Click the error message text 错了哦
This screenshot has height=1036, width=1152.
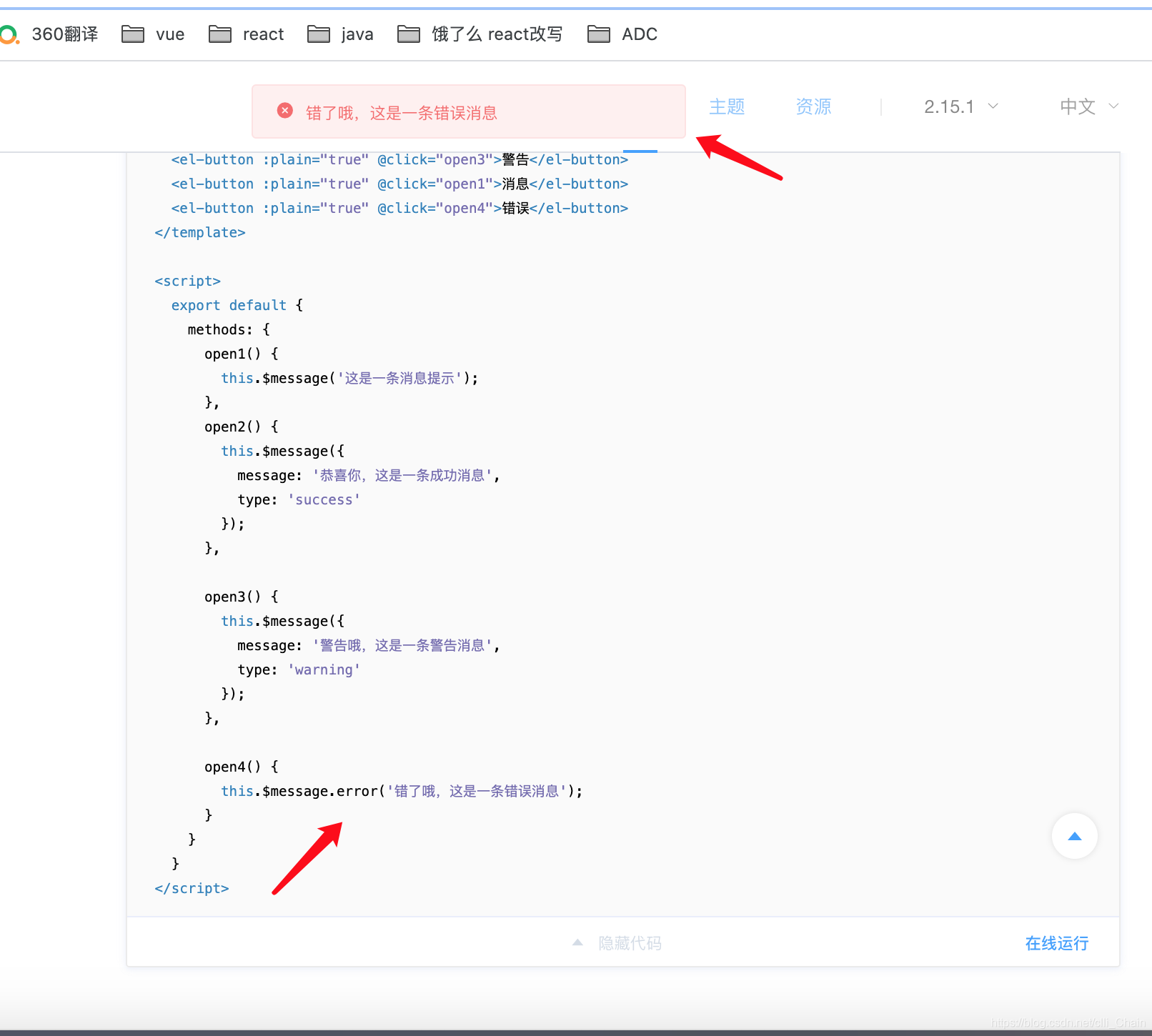[402, 113]
